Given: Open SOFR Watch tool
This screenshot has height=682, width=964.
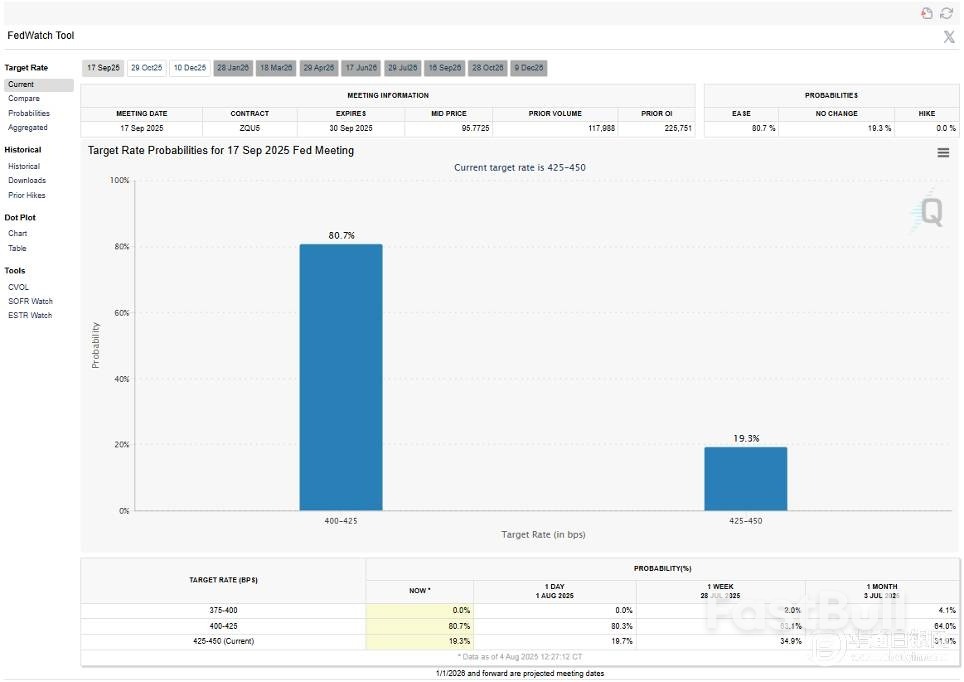Looking at the screenshot, I should [30, 301].
